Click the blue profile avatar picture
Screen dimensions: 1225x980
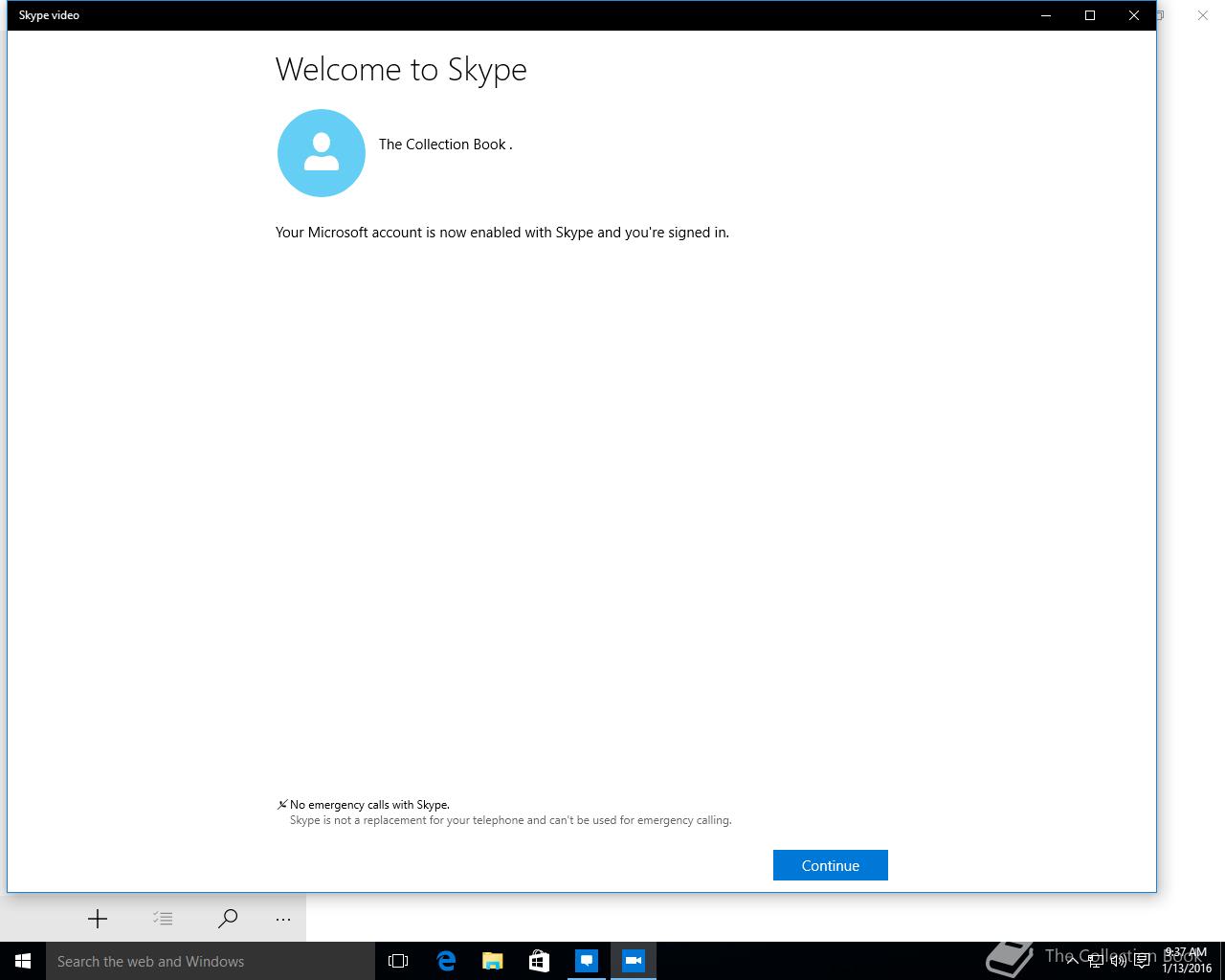pos(322,153)
